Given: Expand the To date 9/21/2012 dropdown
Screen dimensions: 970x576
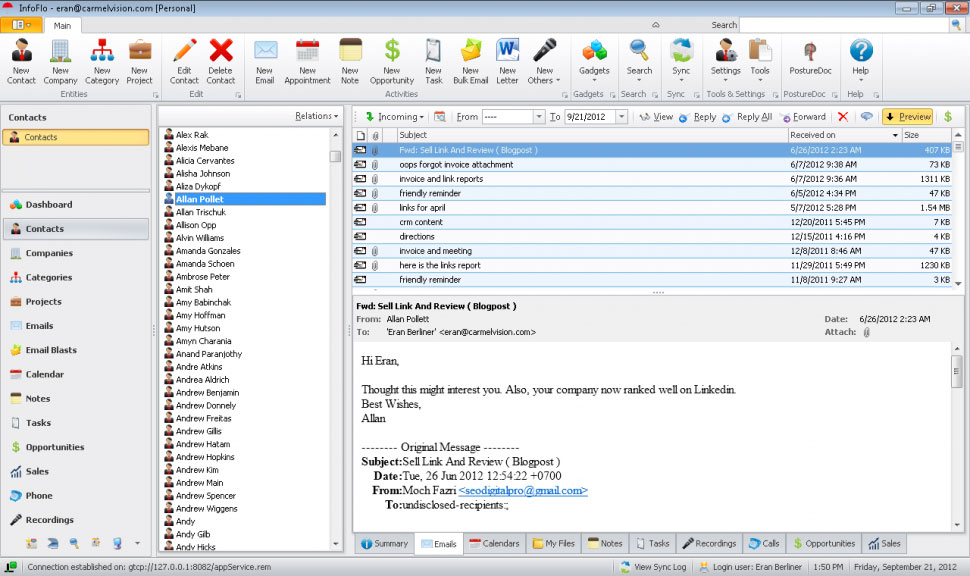Looking at the screenshot, I should point(622,116).
